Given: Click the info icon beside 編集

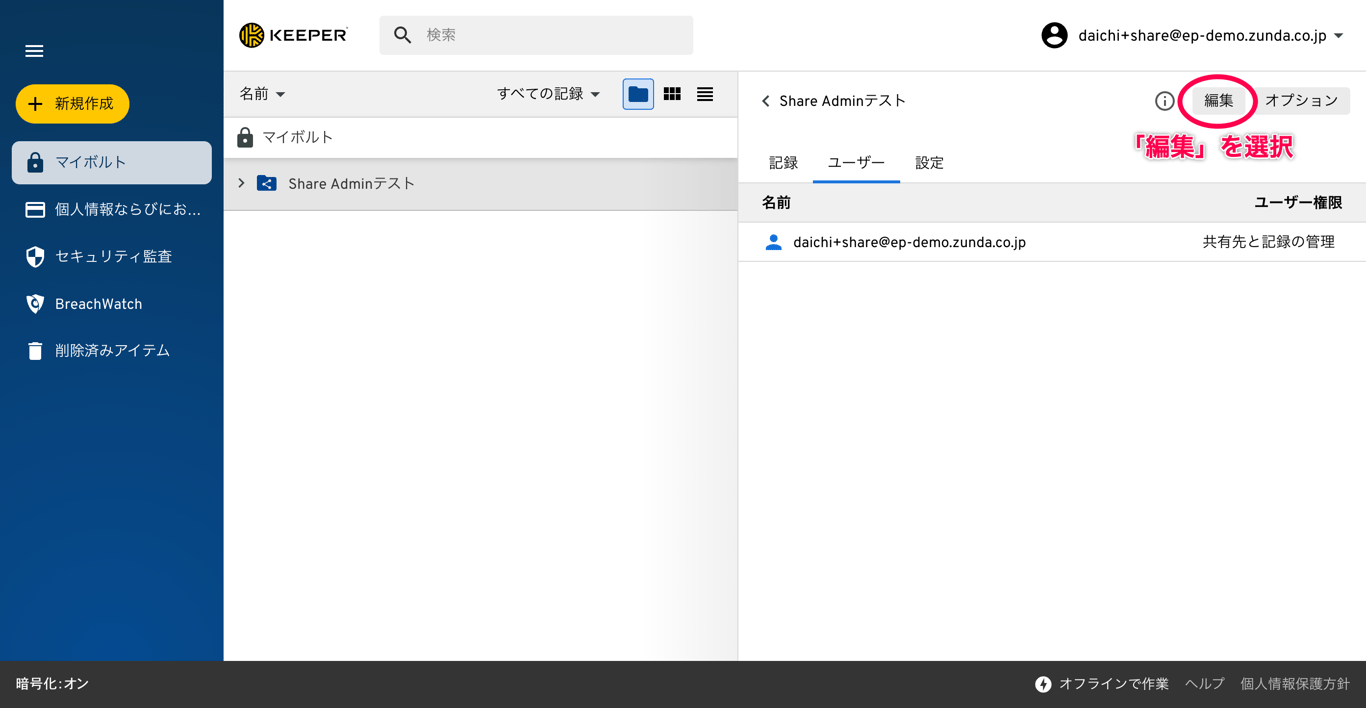Looking at the screenshot, I should [x=1164, y=100].
